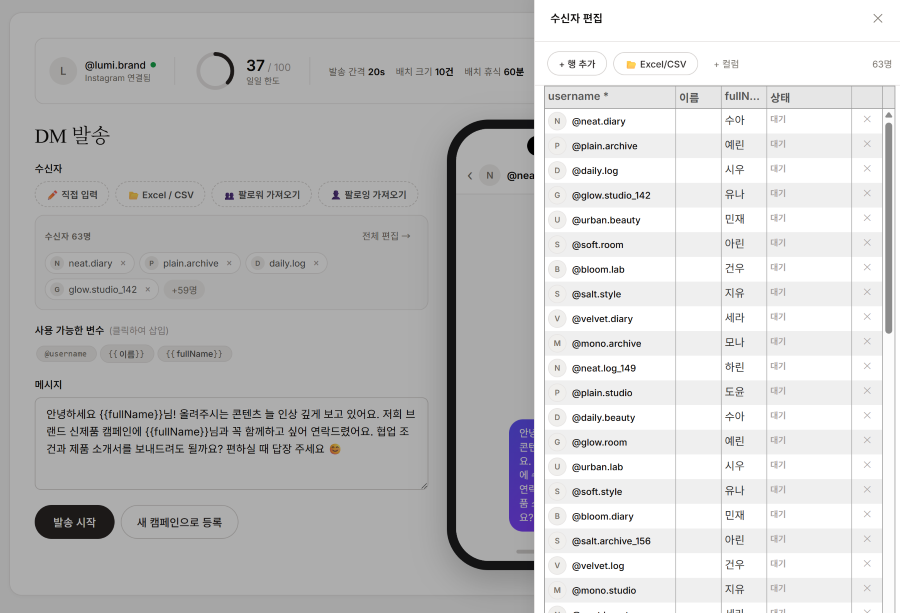Viewport: 900px width, 613px height.
Task: Delete the @soft.room row
Action: pos(867,243)
